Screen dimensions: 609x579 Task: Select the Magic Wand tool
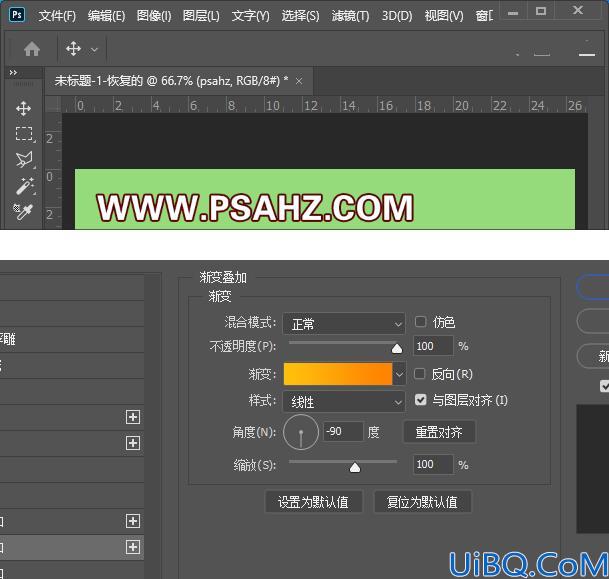pos(24,186)
